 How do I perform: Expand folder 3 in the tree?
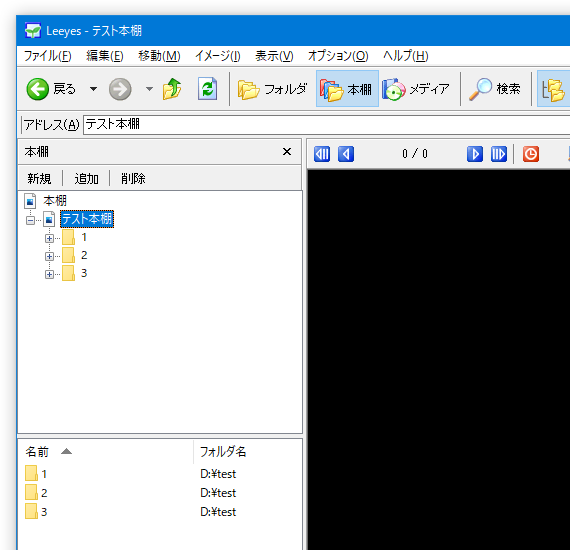click(x=49, y=274)
